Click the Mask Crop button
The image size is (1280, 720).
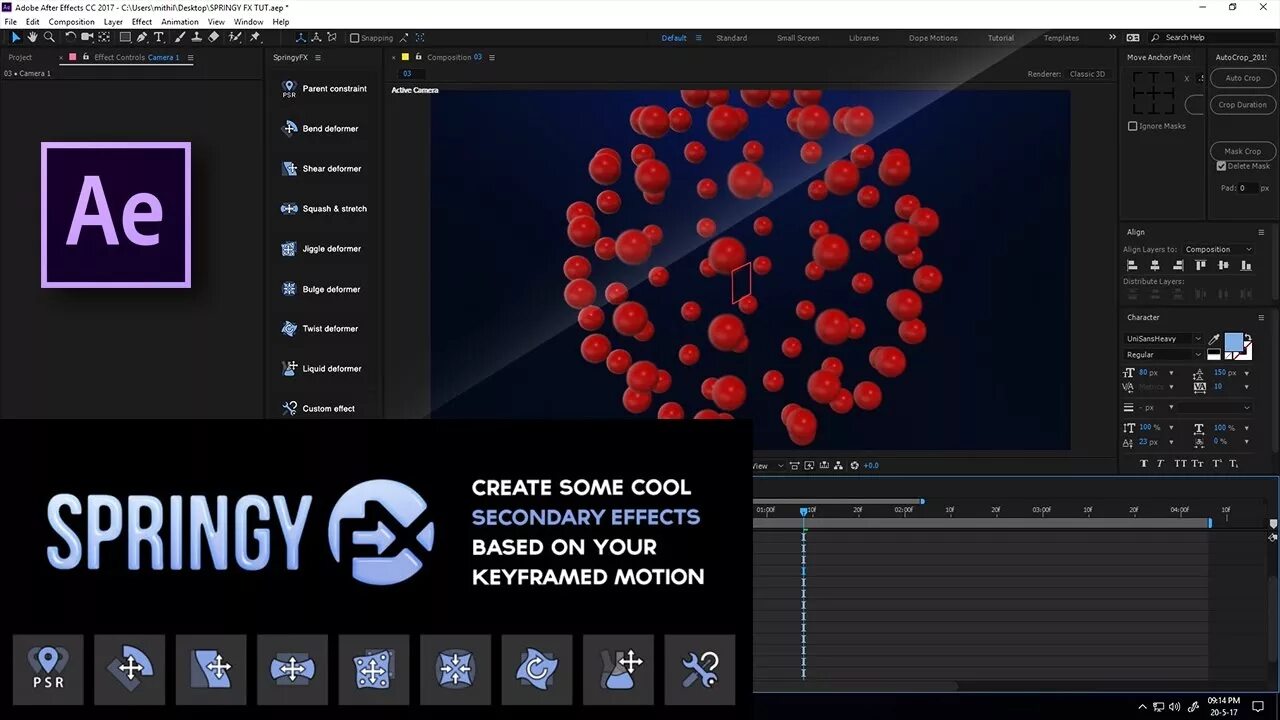coord(1243,151)
